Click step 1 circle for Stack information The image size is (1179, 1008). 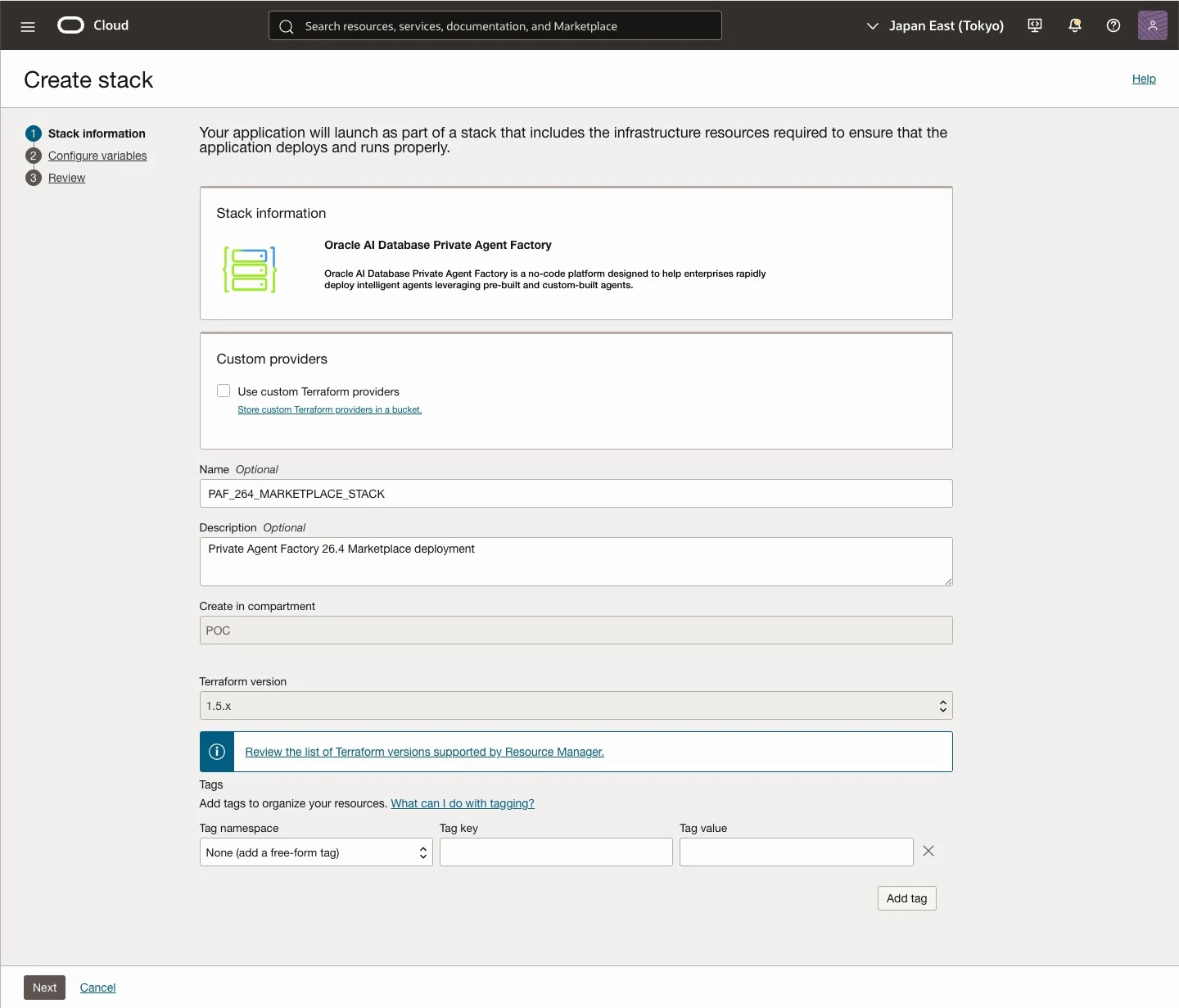pyautogui.click(x=34, y=133)
